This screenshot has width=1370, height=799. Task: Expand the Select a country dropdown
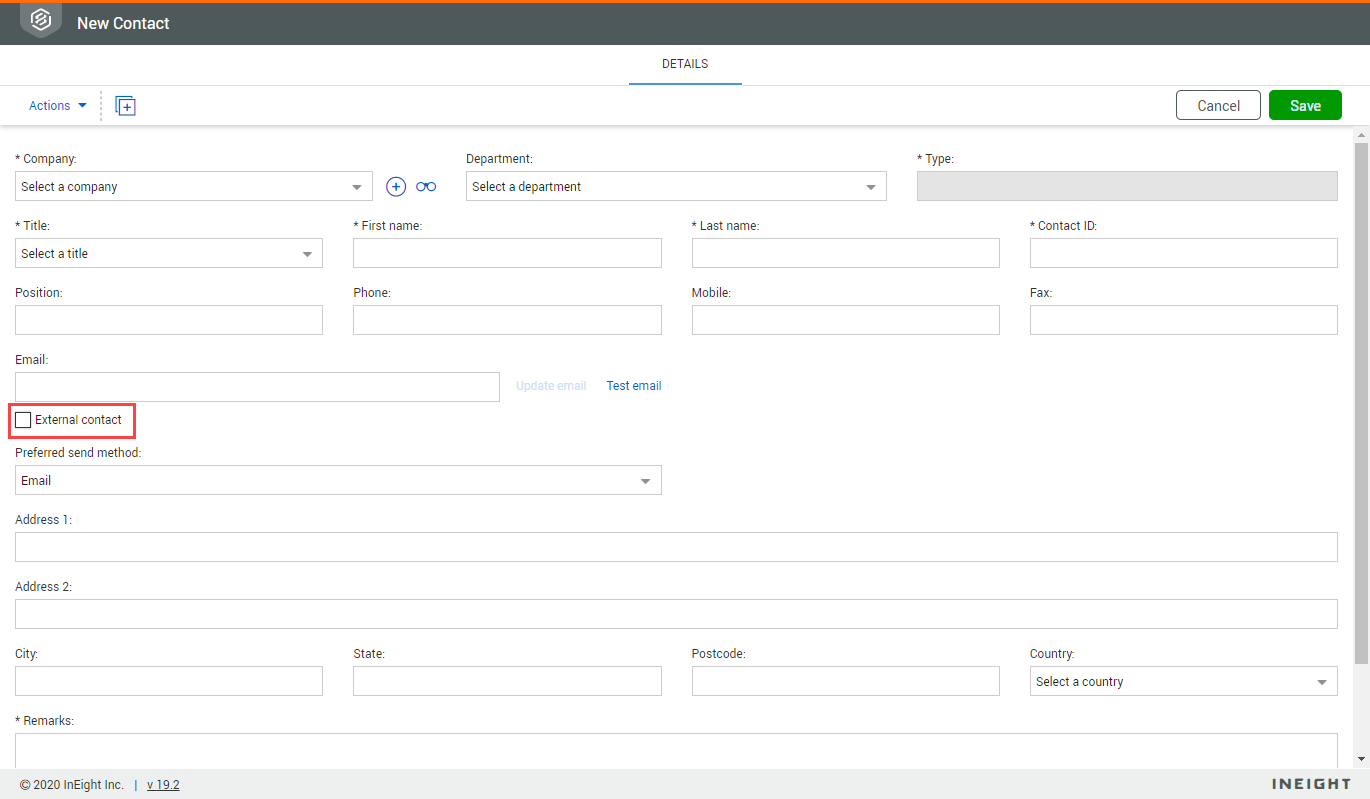pyautogui.click(x=1183, y=682)
